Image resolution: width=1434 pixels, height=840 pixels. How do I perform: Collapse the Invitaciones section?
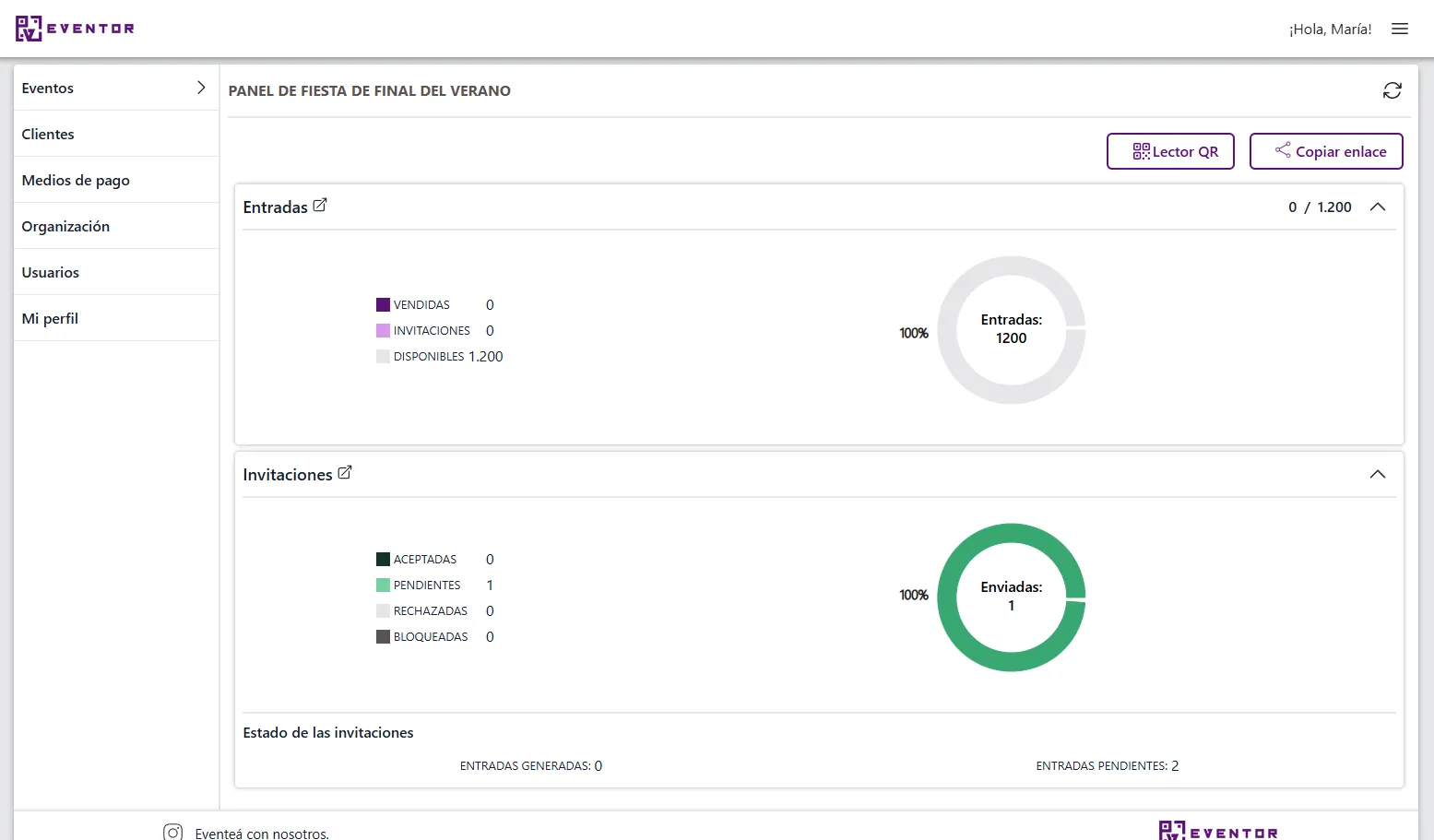click(x=1378, y=474)
